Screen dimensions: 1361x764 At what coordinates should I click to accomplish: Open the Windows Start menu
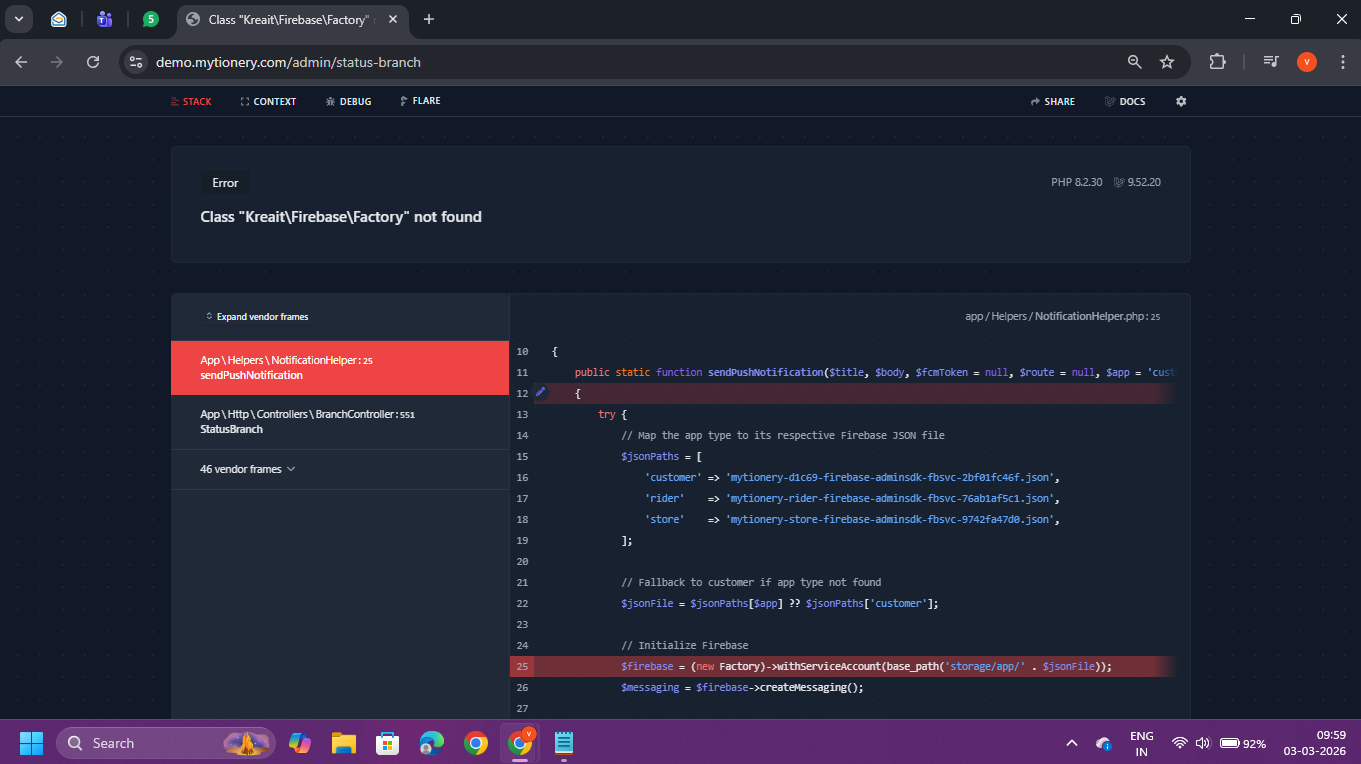[31, 743]
